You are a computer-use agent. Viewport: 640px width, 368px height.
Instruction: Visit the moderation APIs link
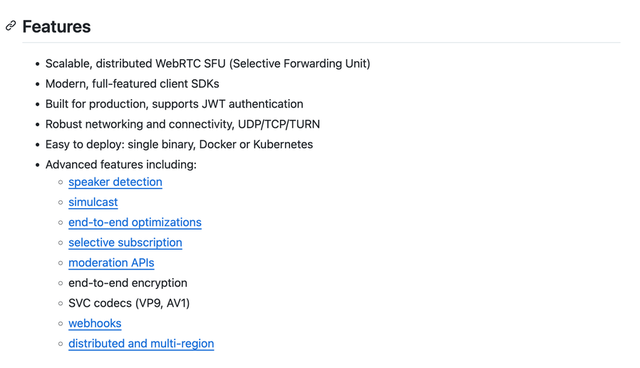(111, 263)
